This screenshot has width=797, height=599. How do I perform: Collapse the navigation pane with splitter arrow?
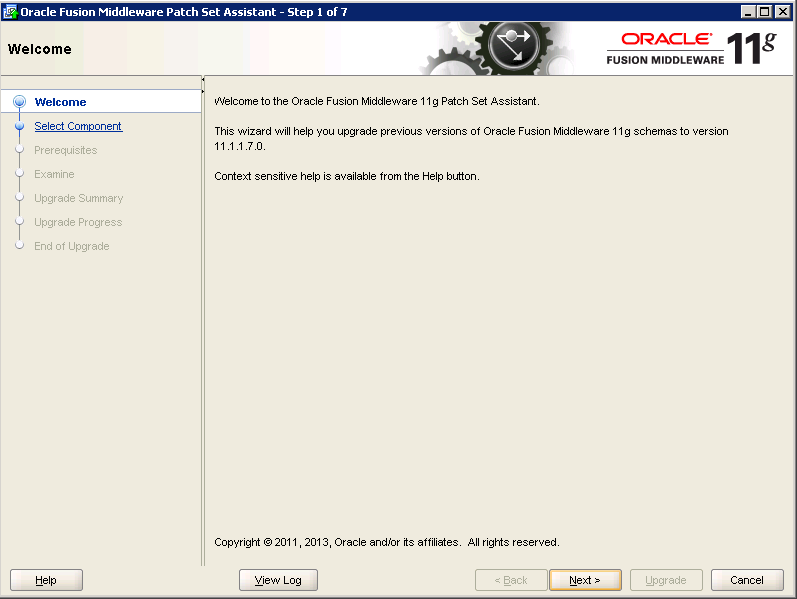pos(203,79)
